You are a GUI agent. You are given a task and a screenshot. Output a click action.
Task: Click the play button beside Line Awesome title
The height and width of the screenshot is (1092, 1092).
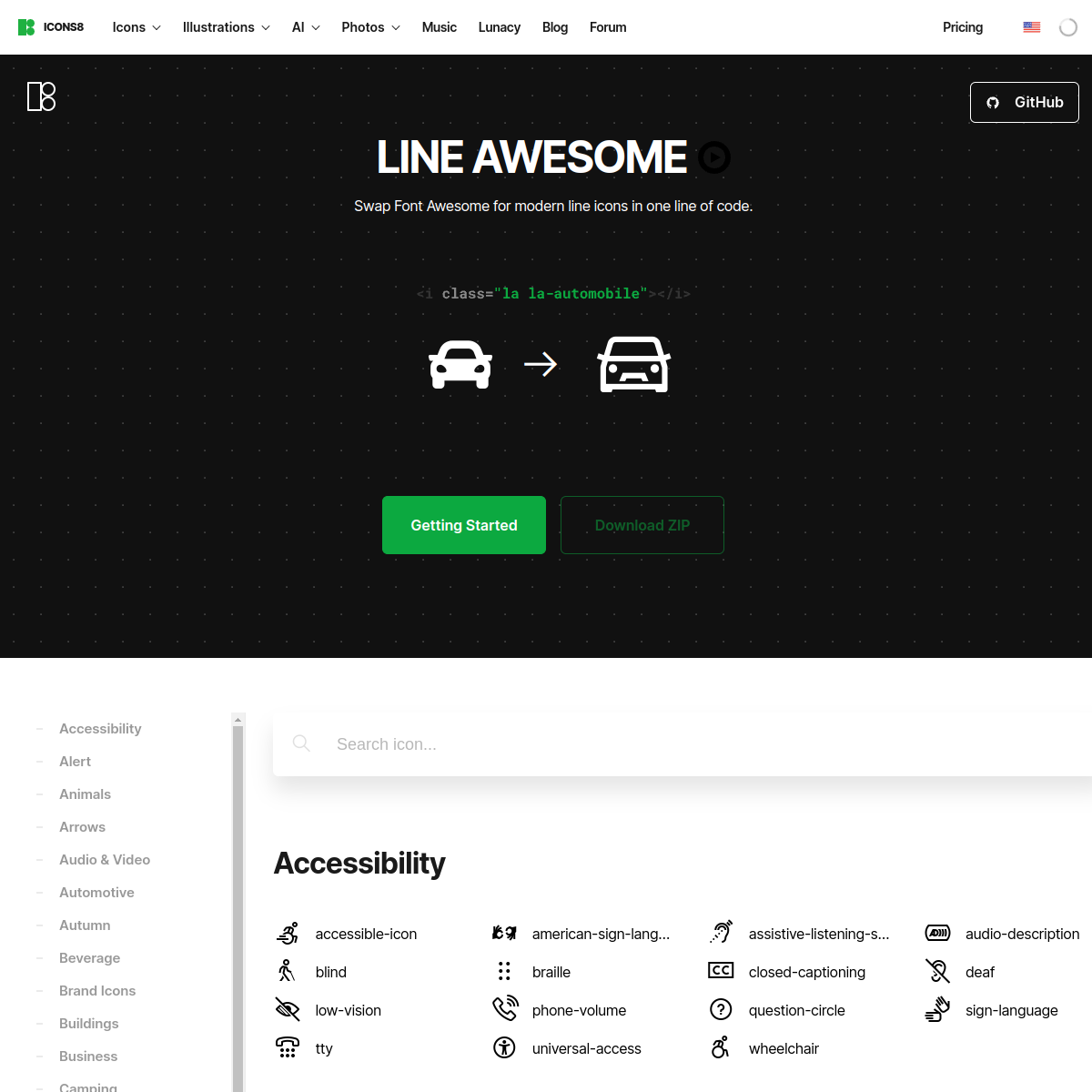tap(714, 157)
